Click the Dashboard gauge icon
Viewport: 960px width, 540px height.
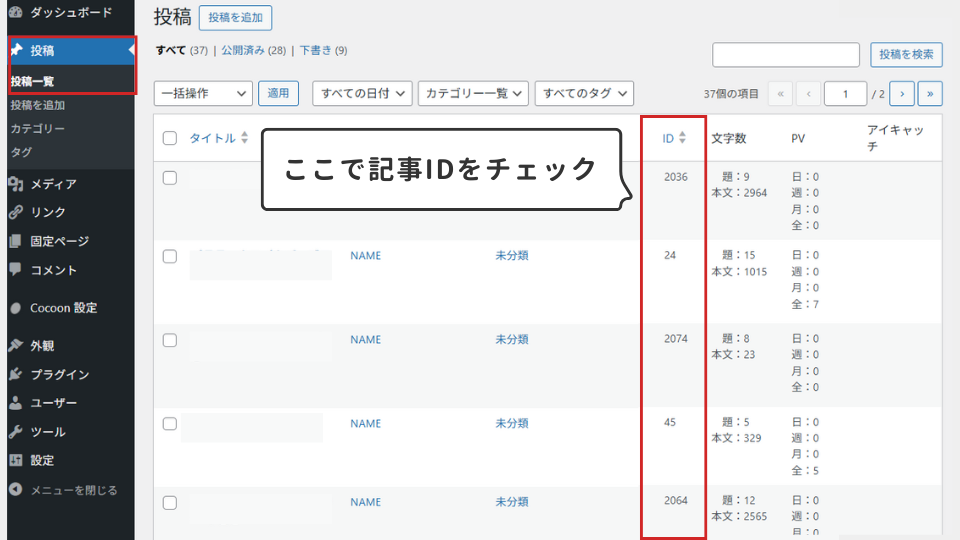click(x=16, y=12)
